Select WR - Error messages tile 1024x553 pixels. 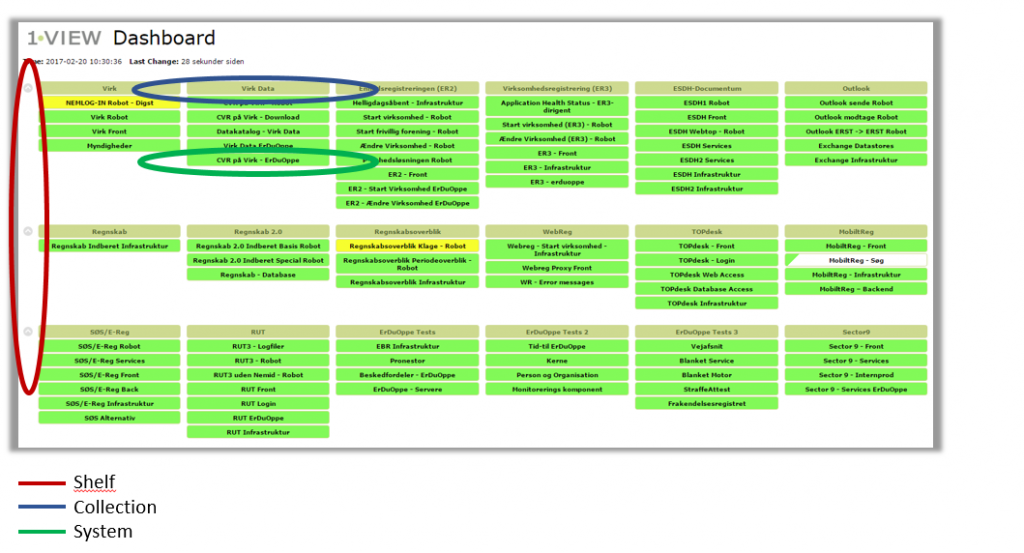557,282
